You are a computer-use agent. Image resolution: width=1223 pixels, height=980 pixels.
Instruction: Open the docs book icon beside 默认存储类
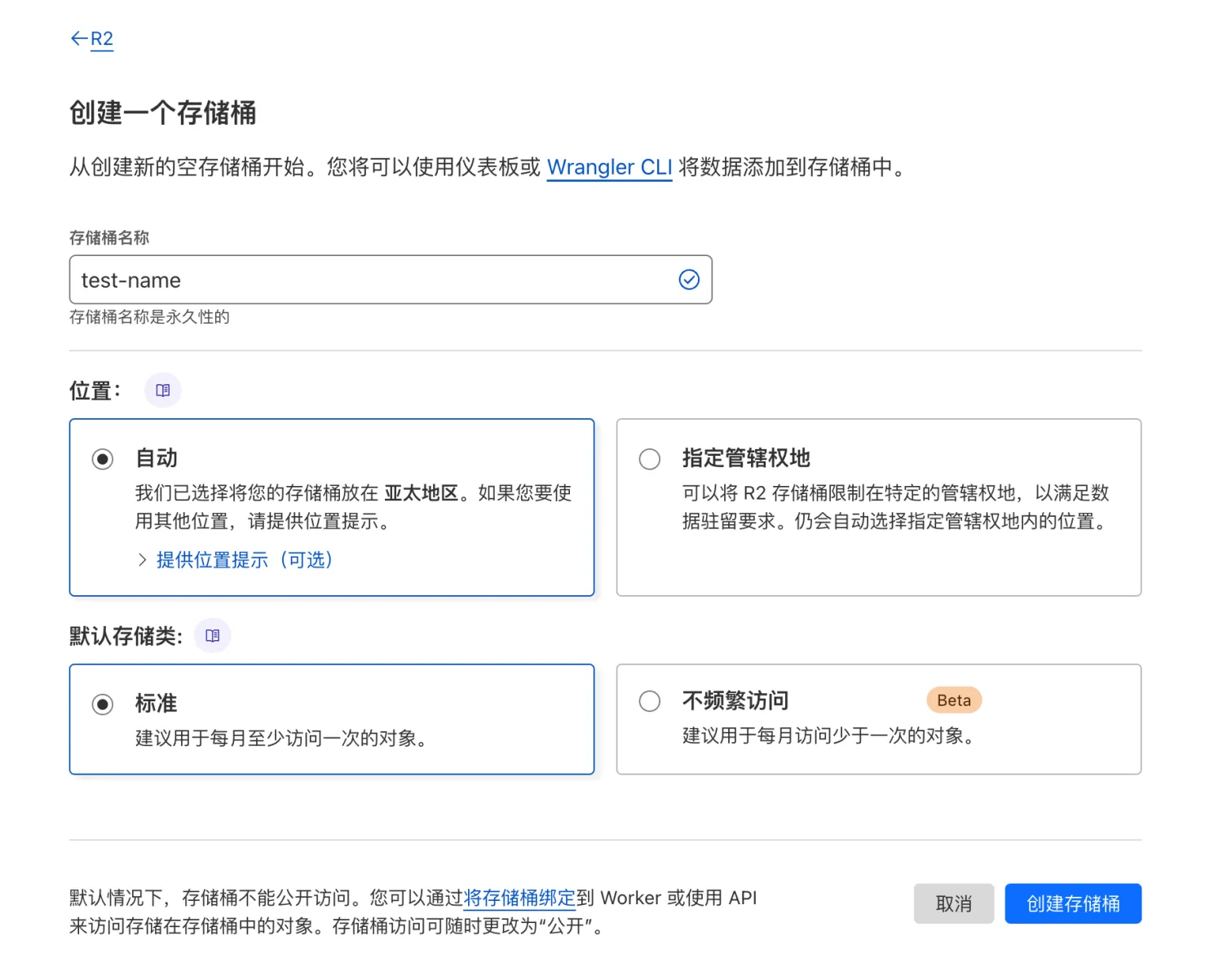[213, 636]
